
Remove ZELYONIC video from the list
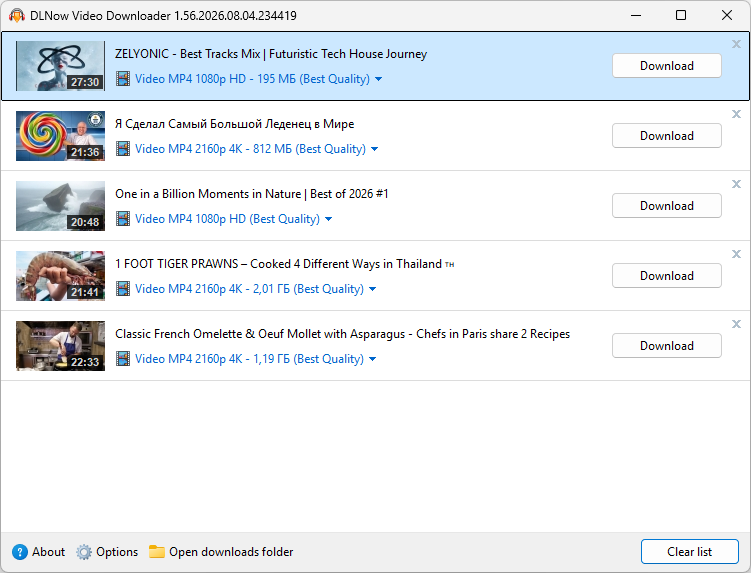coord(736,44)
